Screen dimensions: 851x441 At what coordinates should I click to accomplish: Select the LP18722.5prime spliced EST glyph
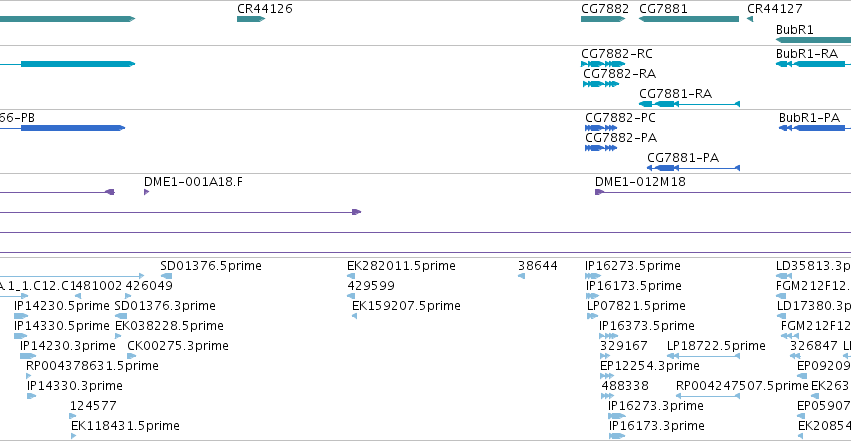tap(703, 356)
